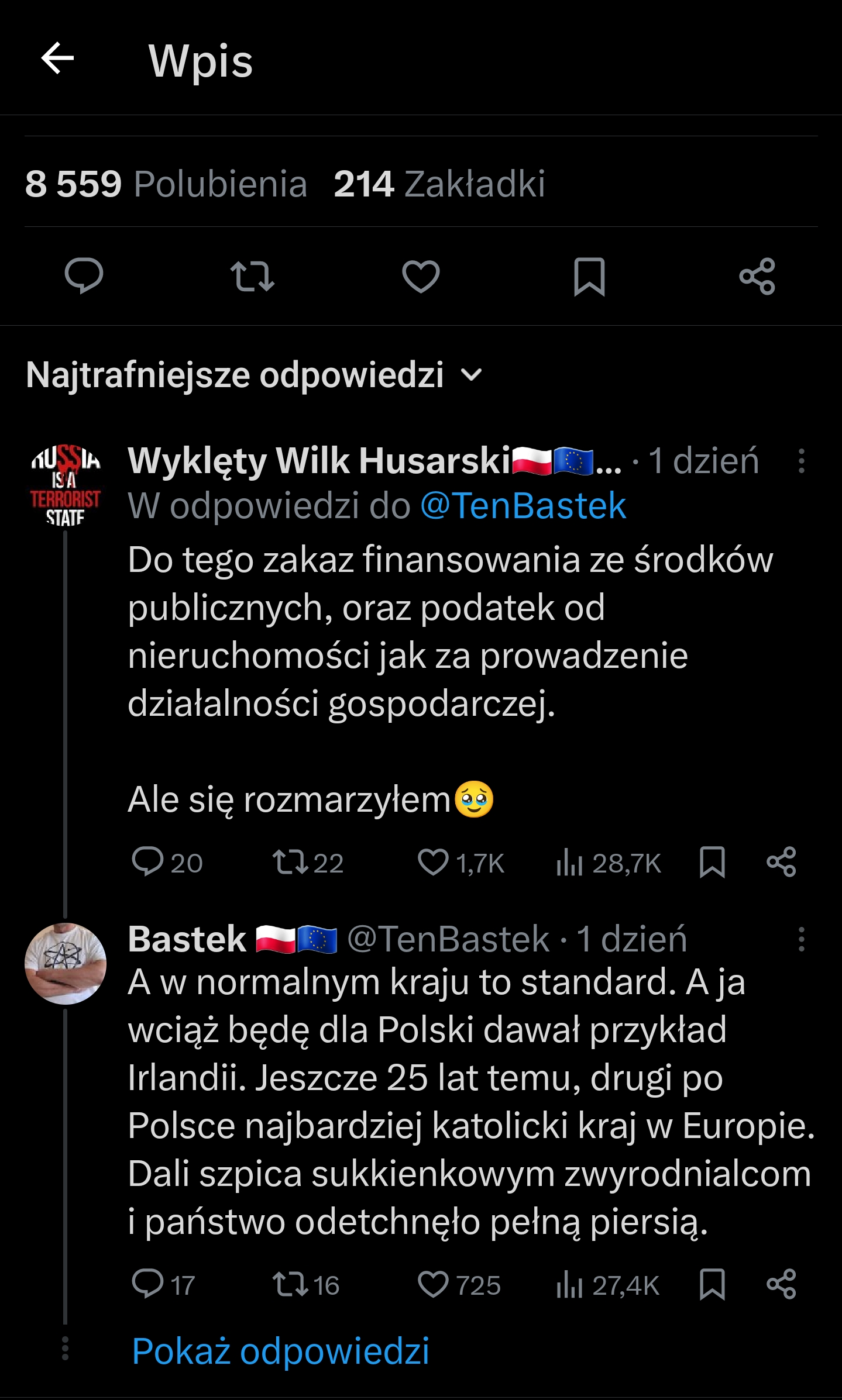Open more options for Bastek's reply

(x=802, y=940)
